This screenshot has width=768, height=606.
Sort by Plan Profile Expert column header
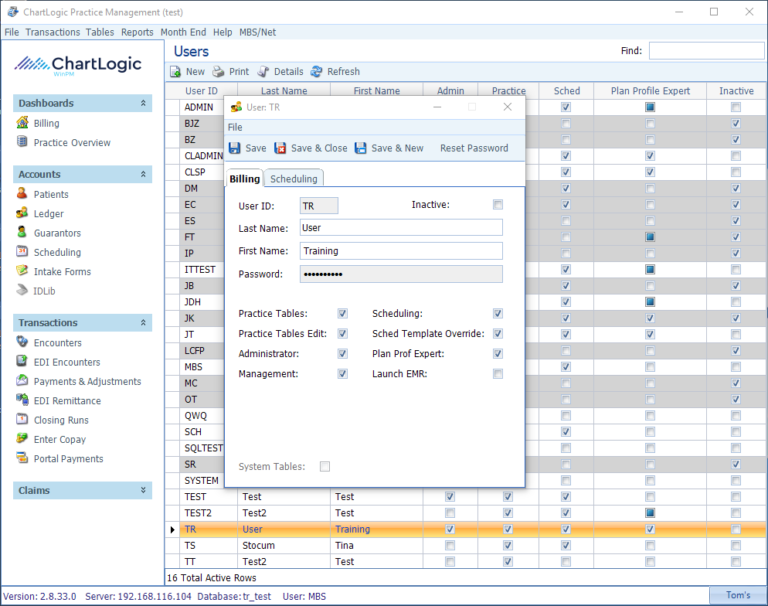[650, 91]
